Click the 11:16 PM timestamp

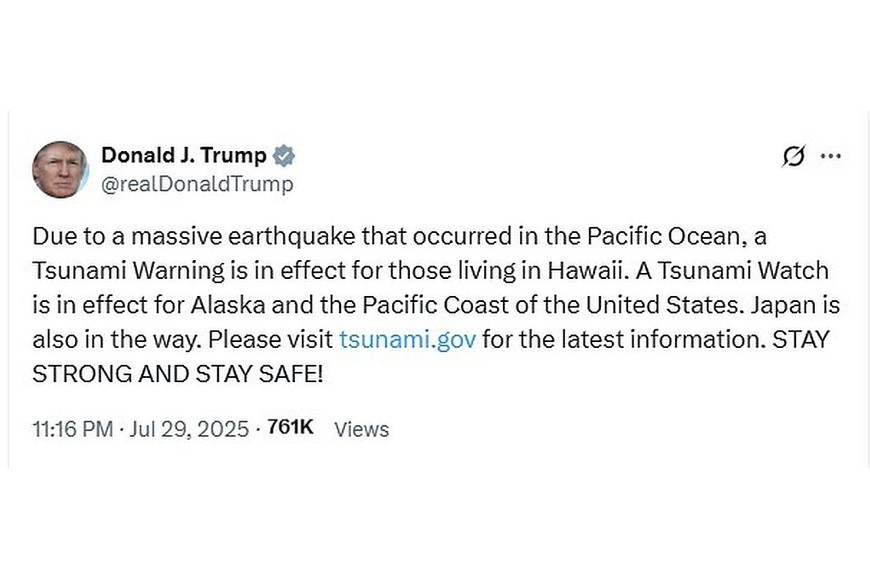click(x=71, y=429)
